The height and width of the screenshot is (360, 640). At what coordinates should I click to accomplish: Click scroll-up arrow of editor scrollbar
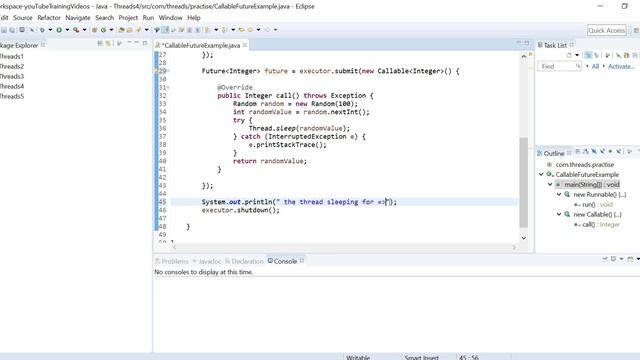coord(524,56)
